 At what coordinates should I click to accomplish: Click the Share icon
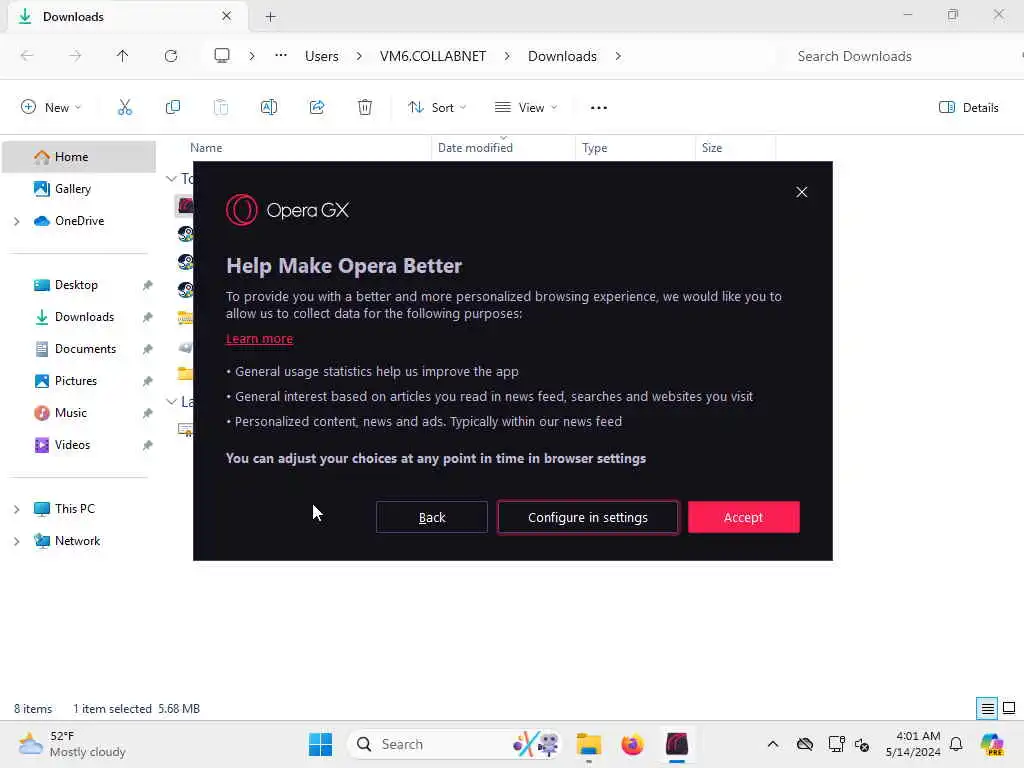coord(317,108)
